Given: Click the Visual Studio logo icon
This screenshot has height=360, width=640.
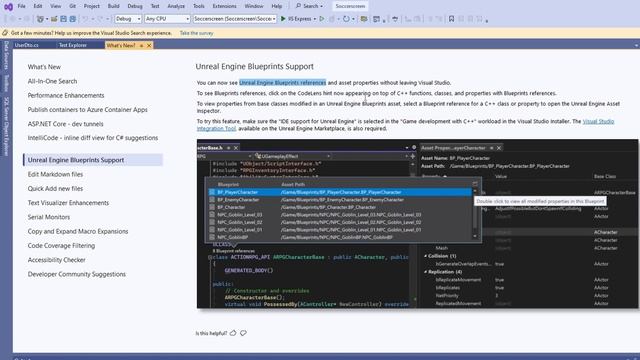Looking at the screenshot, I should point(8,7).
